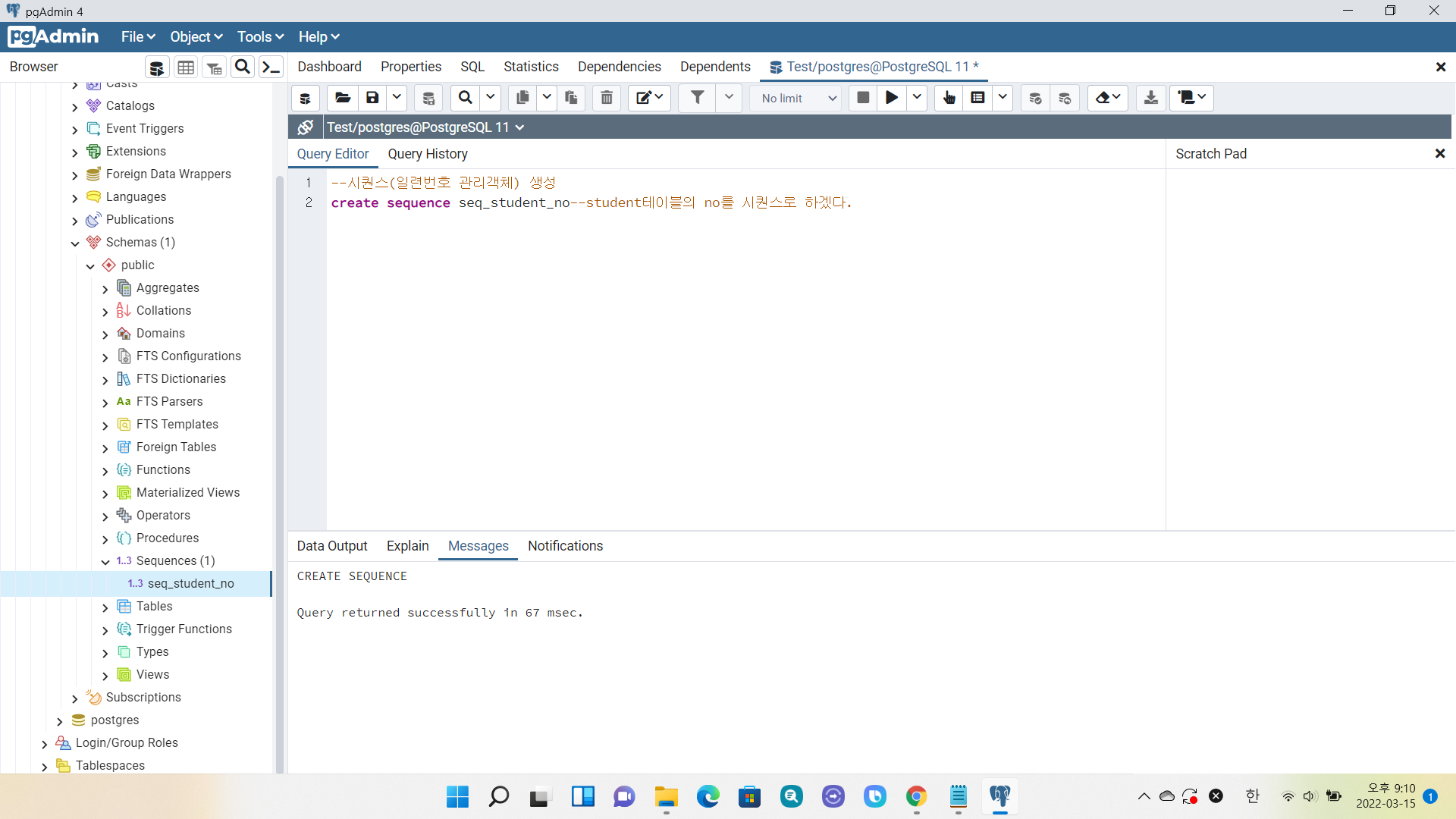The height and width of the screenshot is (819, 1456).
Task: Collapse the Sequences (1) tree node
Action: pyautogui.click(x=105, y=561)
